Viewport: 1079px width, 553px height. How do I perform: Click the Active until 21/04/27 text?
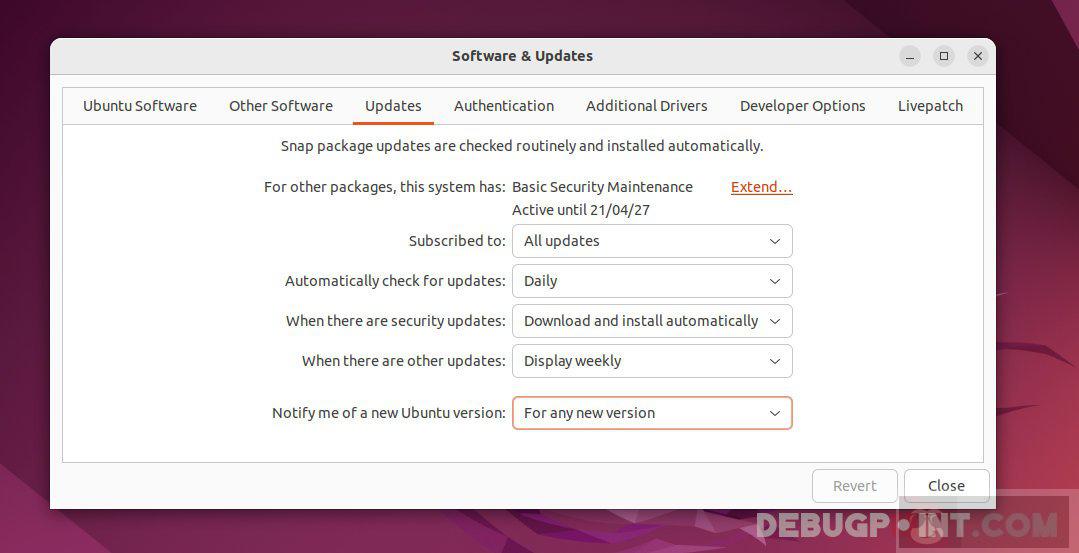(x=581, y=210)
